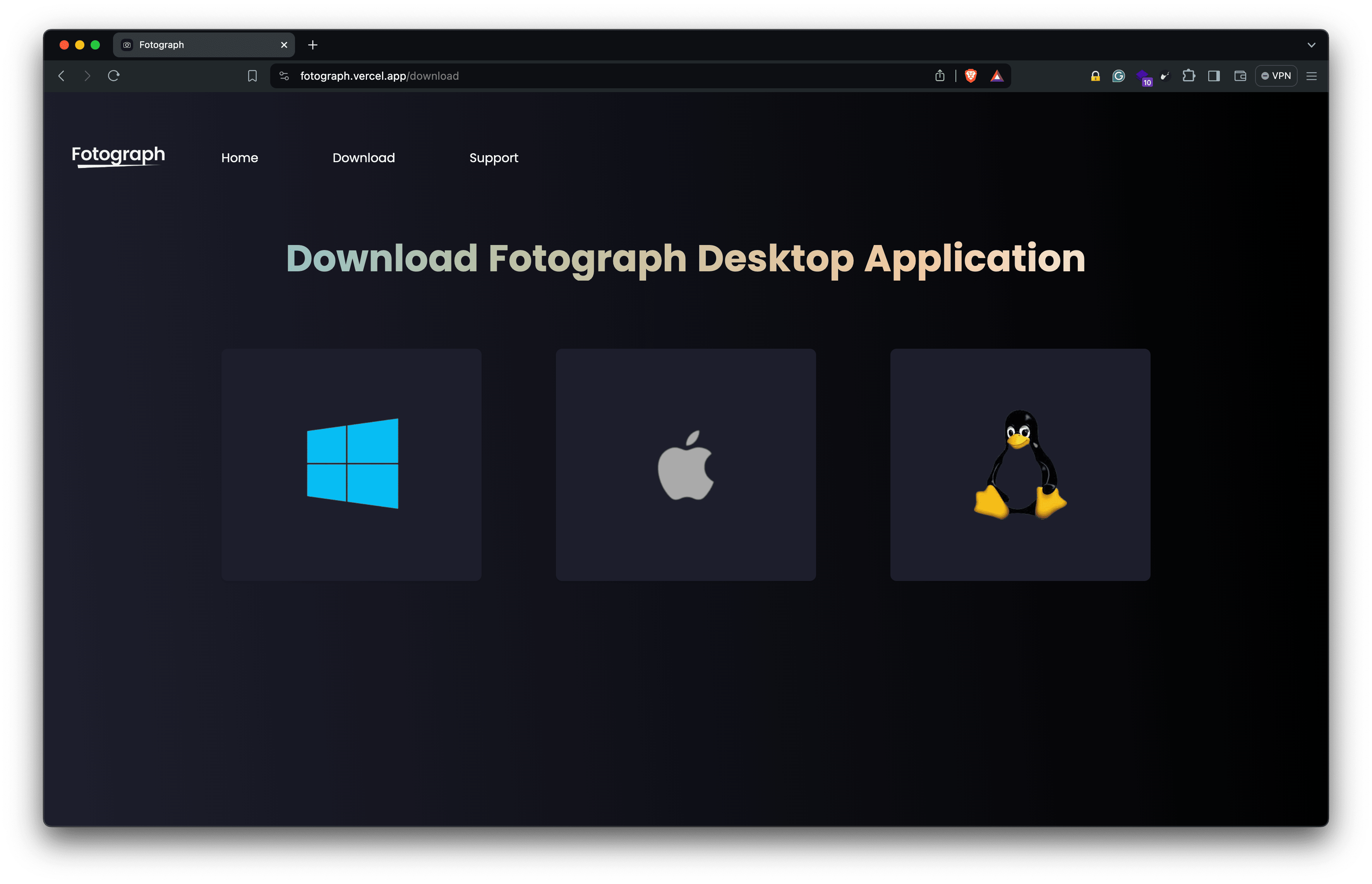Go back to the previous page

[x=62, y=76]
